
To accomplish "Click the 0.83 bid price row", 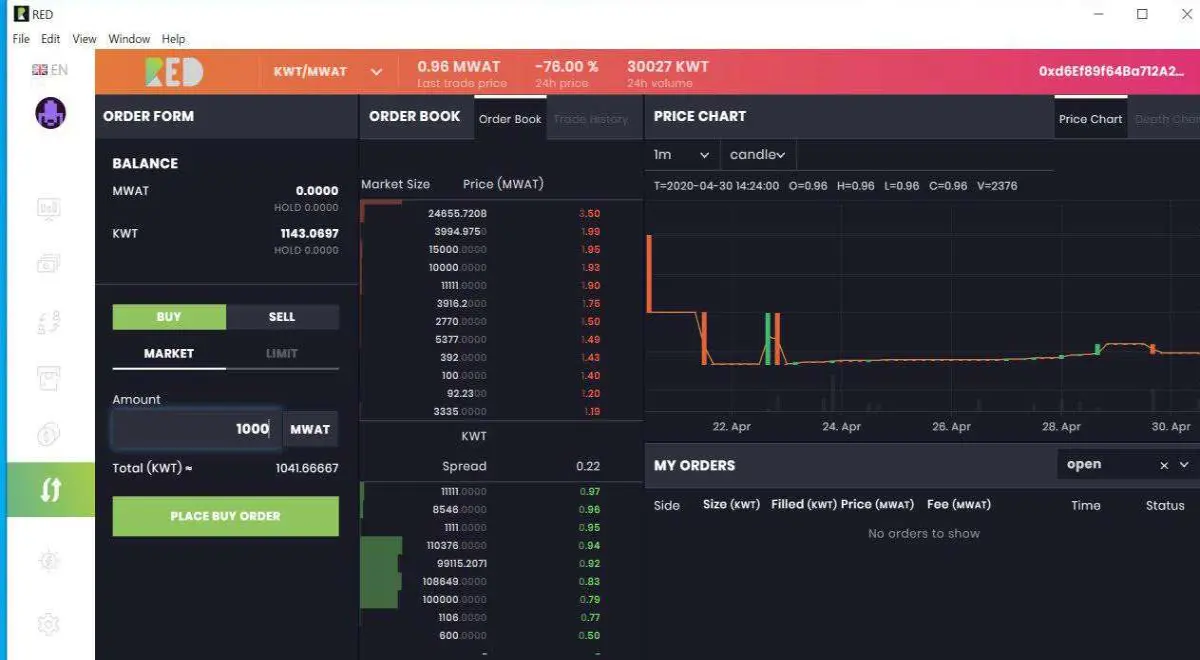I will pos(501,581).
